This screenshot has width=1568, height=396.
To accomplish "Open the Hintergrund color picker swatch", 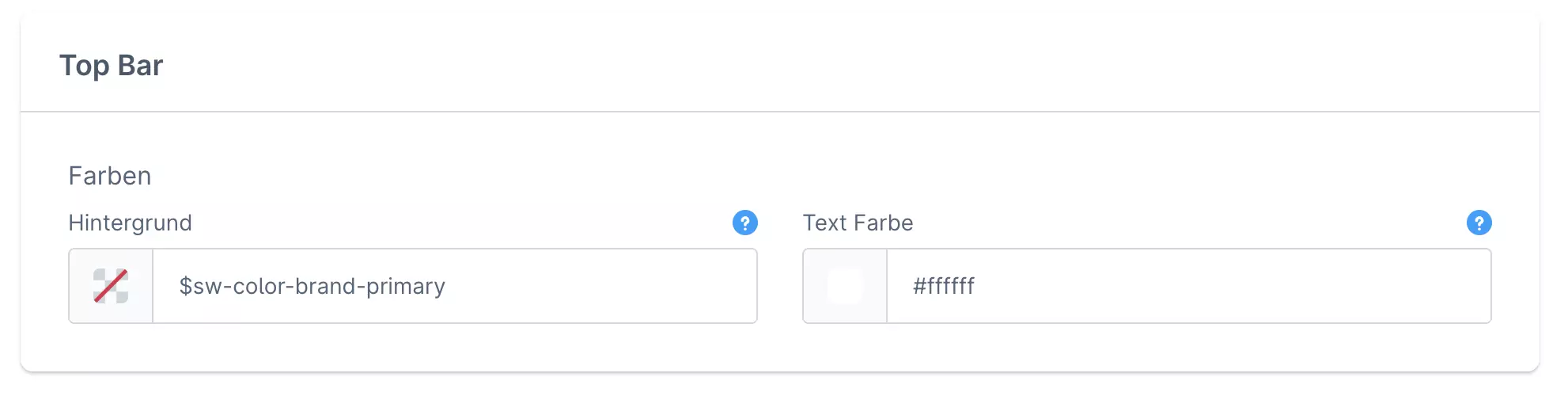I will [111, 286].
